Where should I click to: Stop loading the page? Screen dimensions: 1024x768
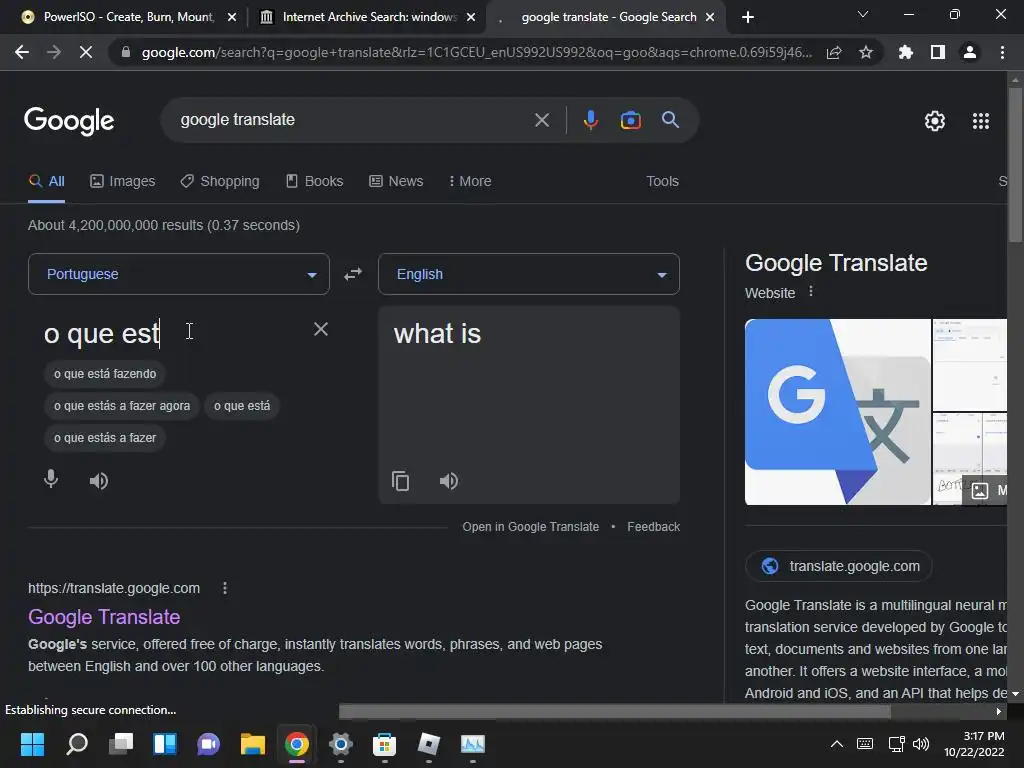86,52
